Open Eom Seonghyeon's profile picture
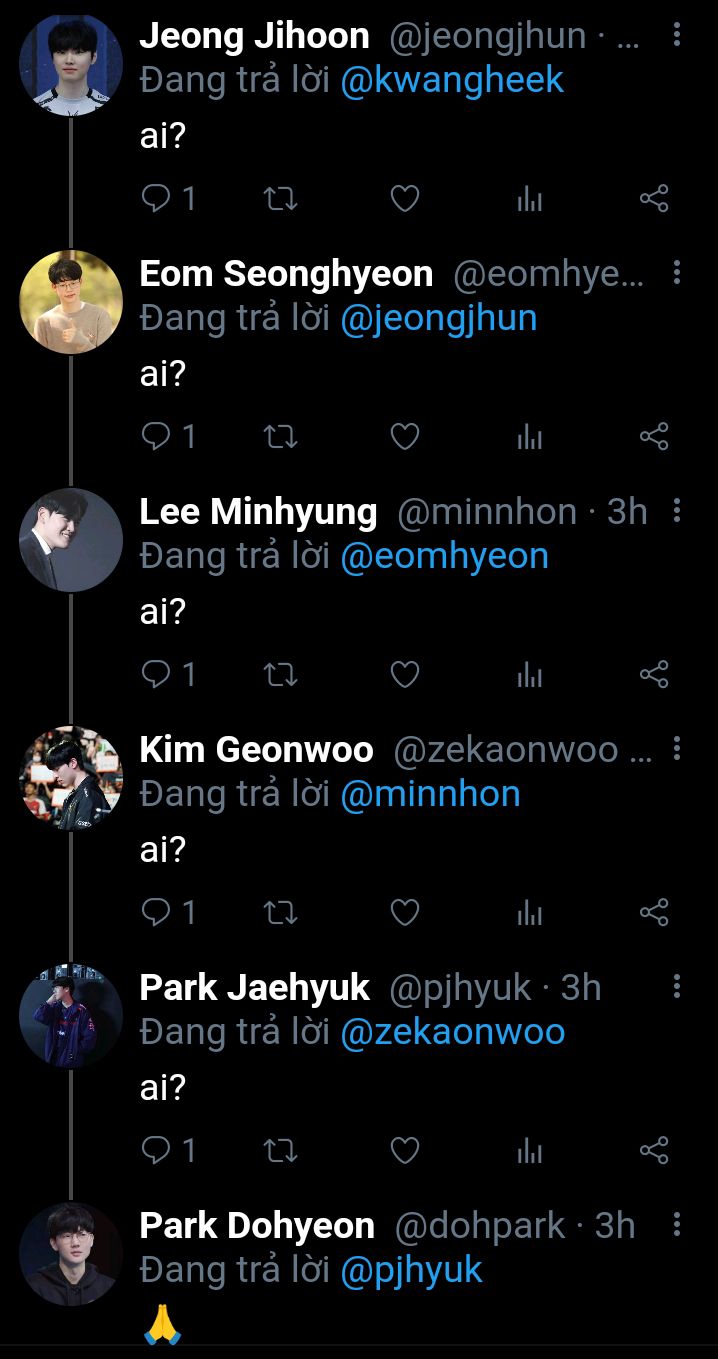This screenshot has width=718, height=1359. (x=71, y=302)
